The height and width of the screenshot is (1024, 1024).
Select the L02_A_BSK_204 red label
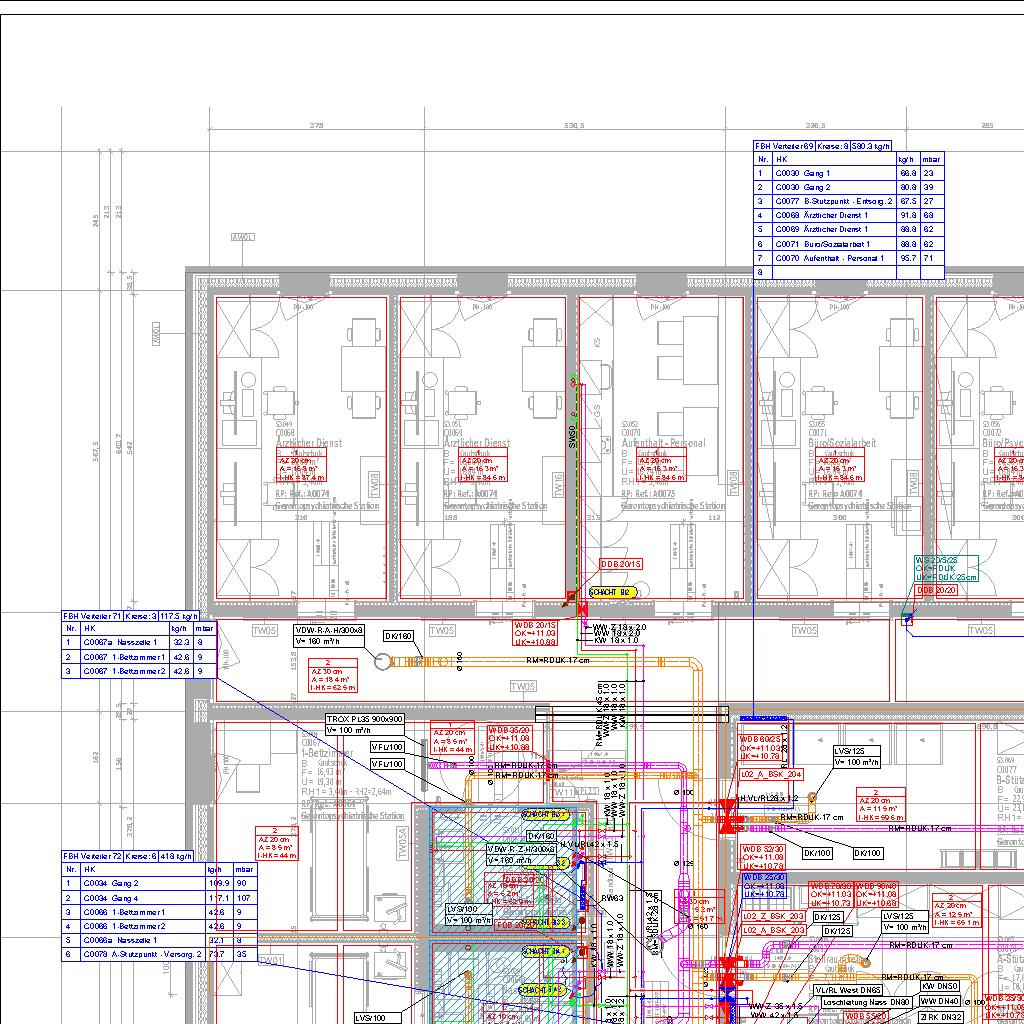point(771,774)
